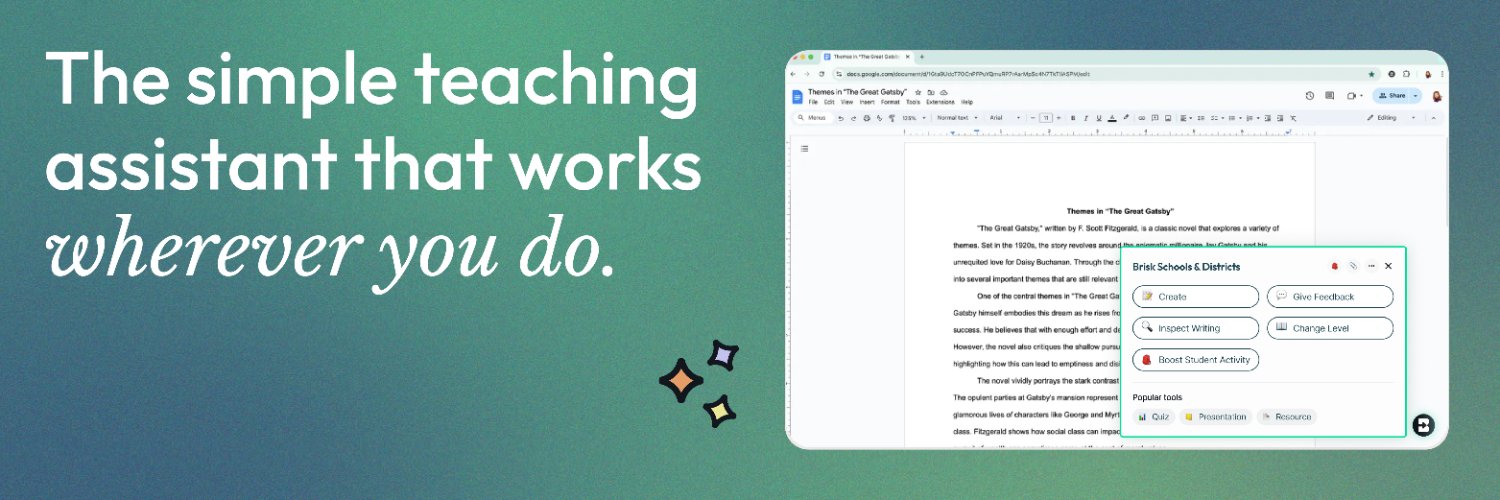
Task: Expand the Share button dropdown arrow
Action: (x=1415, y=96)
